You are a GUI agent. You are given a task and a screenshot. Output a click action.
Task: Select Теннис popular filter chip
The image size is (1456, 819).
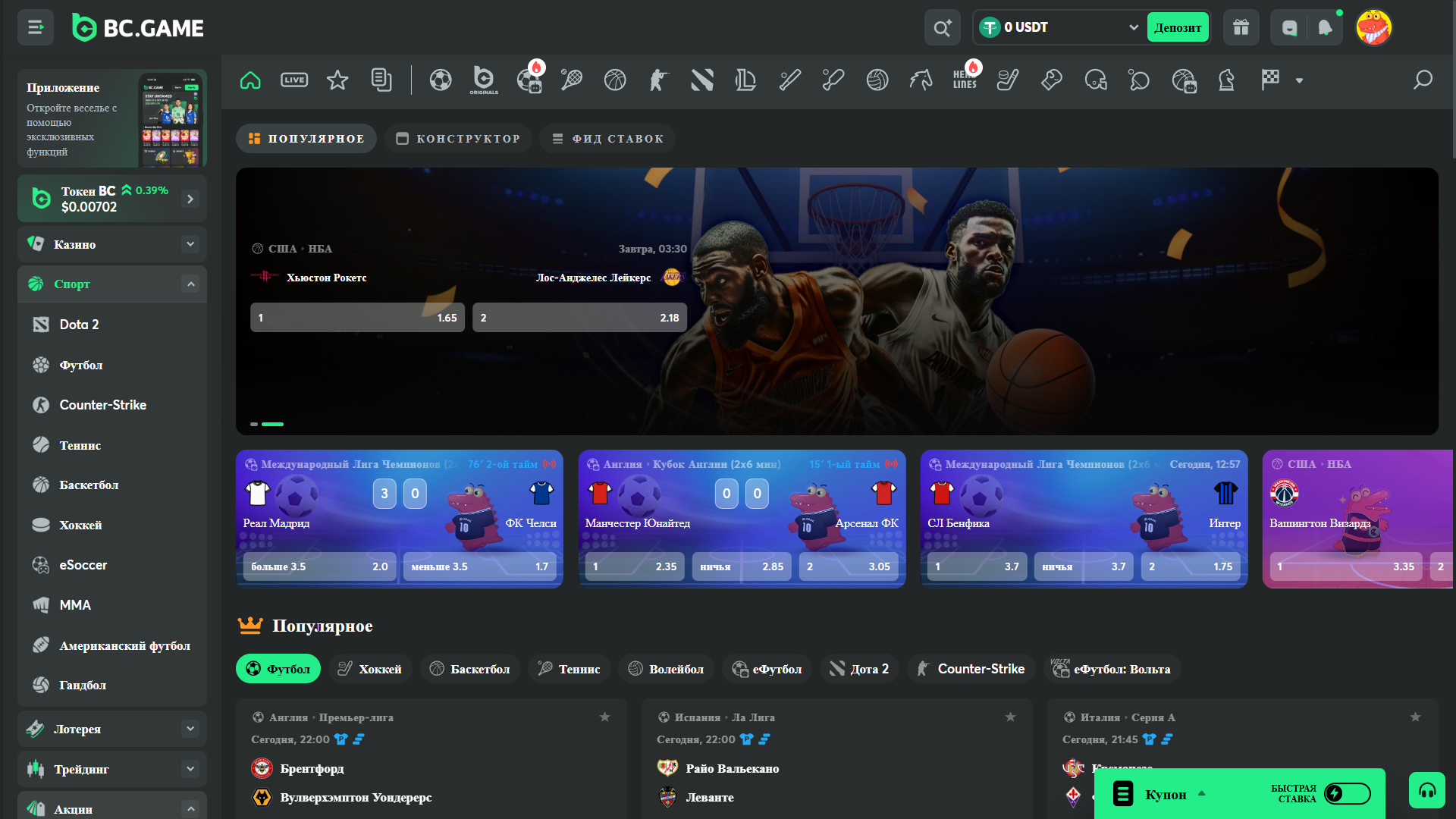coord(570,669)
